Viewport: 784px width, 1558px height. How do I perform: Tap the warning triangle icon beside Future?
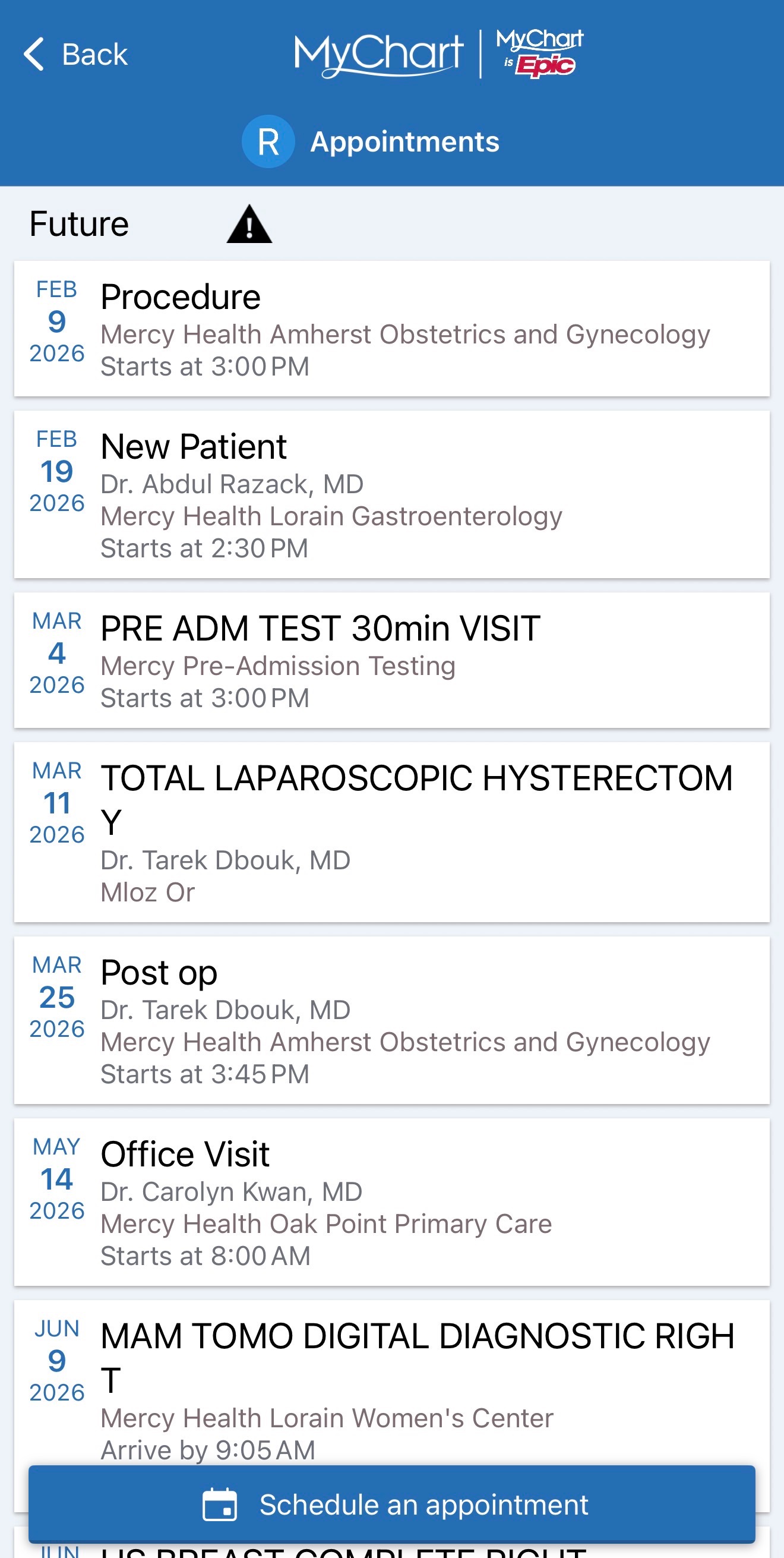coord(249,225)
